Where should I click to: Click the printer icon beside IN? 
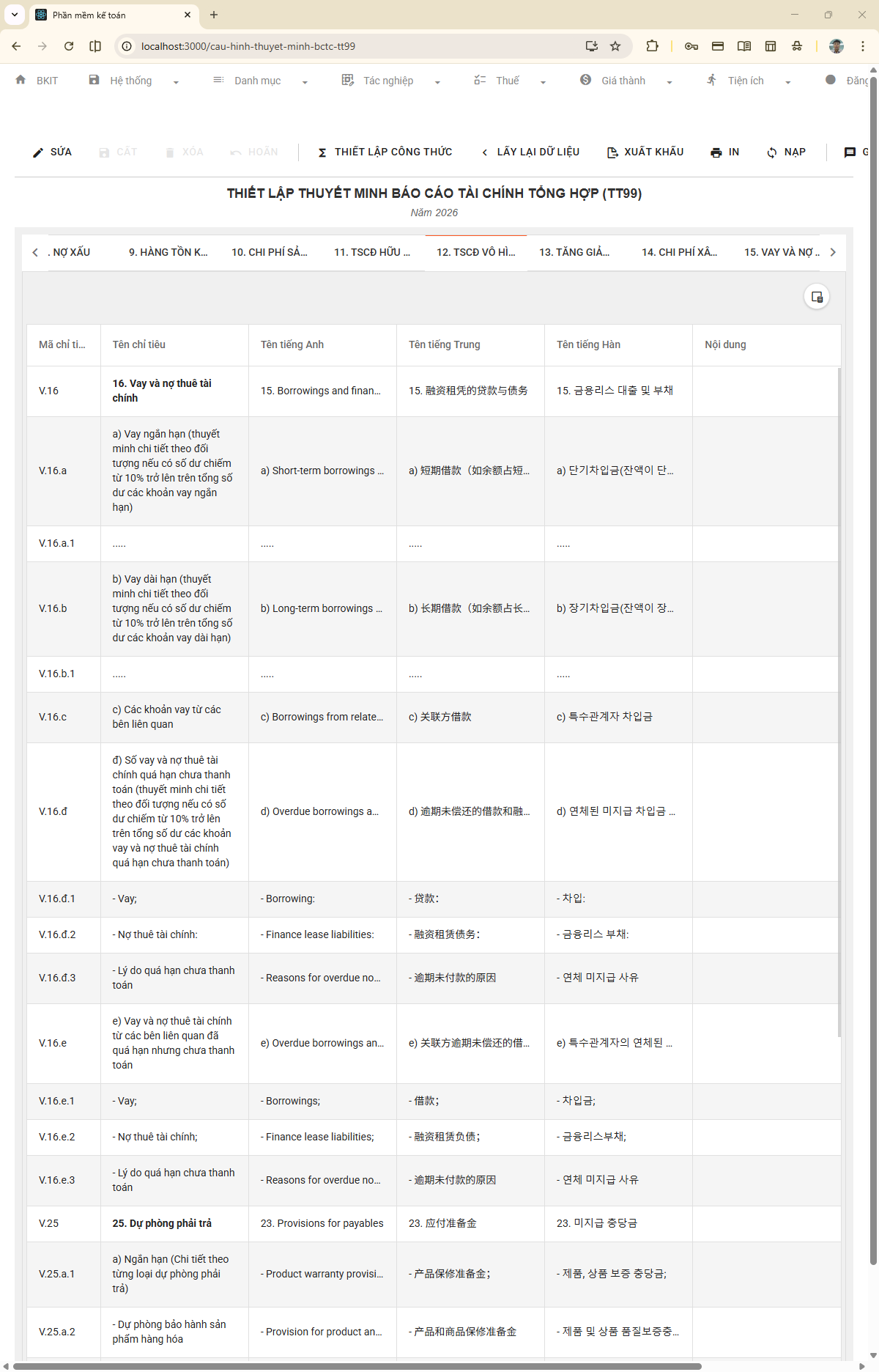[x=716, y=152]
